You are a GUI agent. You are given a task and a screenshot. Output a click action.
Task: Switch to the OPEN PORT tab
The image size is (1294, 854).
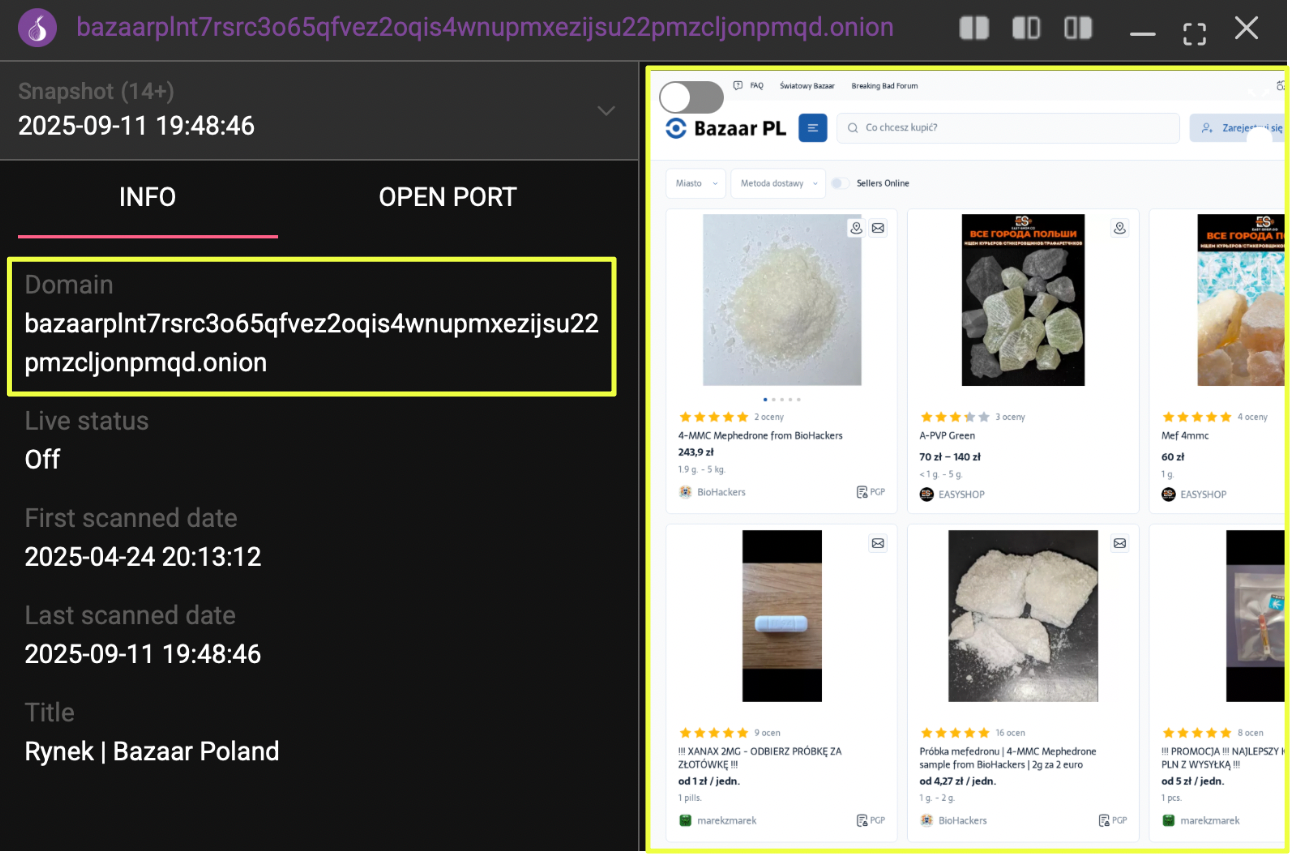pos(447,197)
